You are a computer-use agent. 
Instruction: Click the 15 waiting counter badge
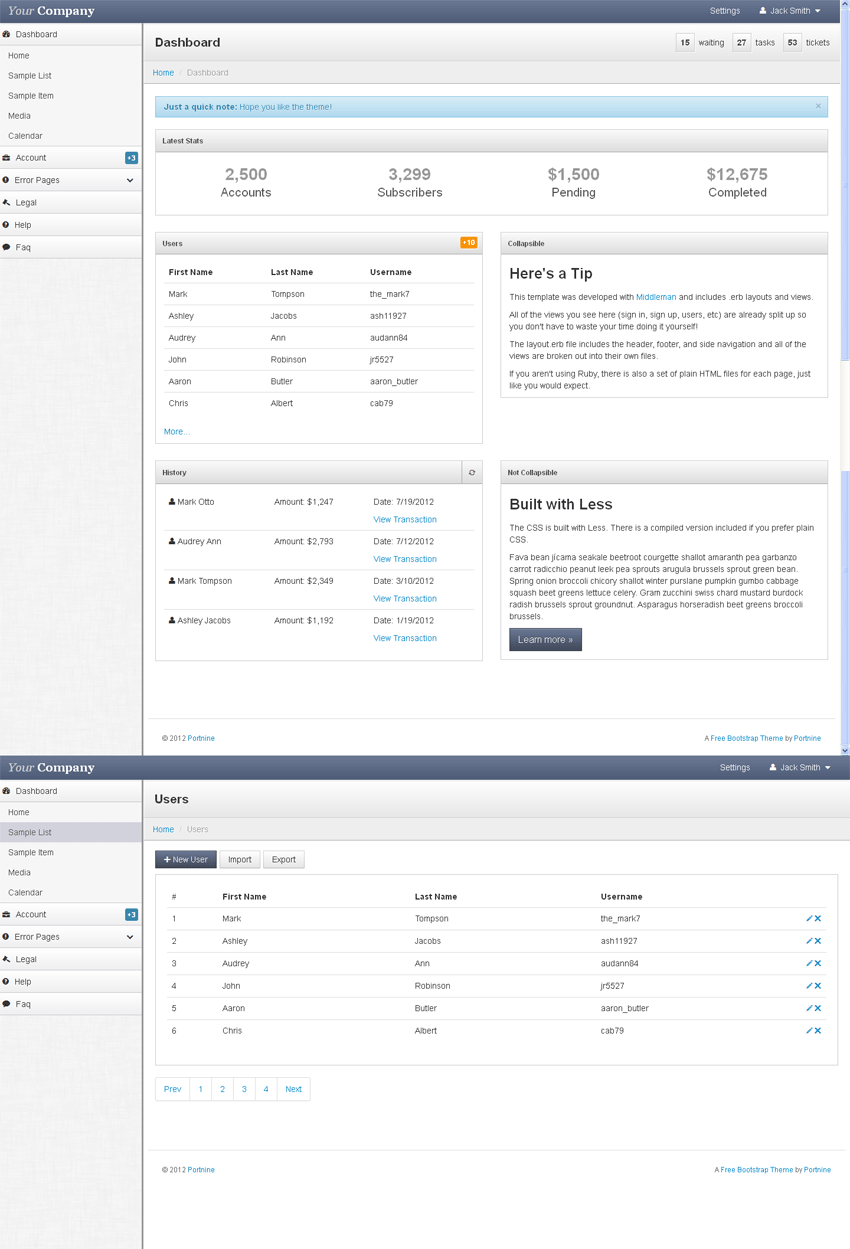685,43
